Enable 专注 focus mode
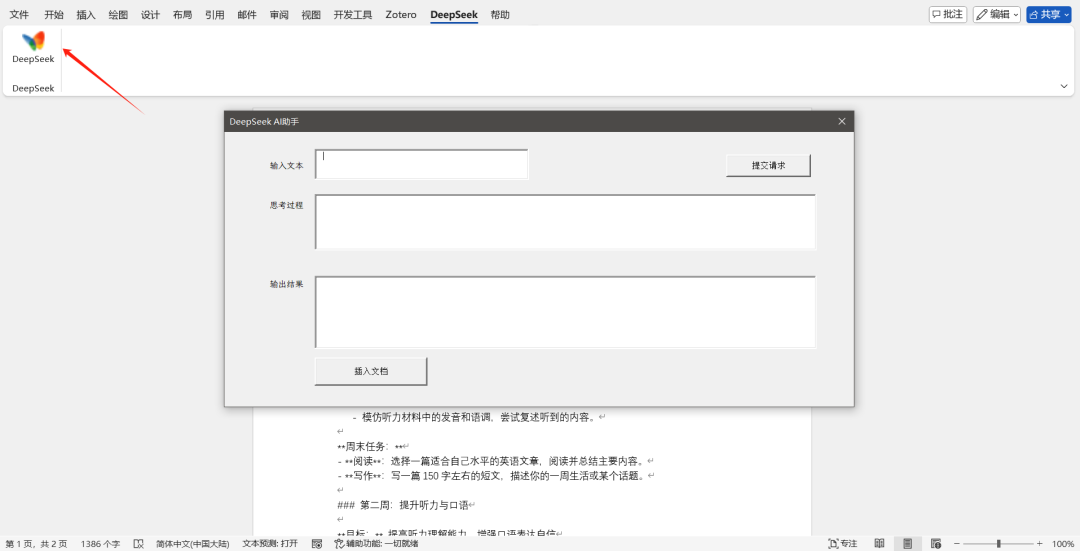Viewport: 1080px width, 551px height. pyautogui.click(x=843, y=543)
